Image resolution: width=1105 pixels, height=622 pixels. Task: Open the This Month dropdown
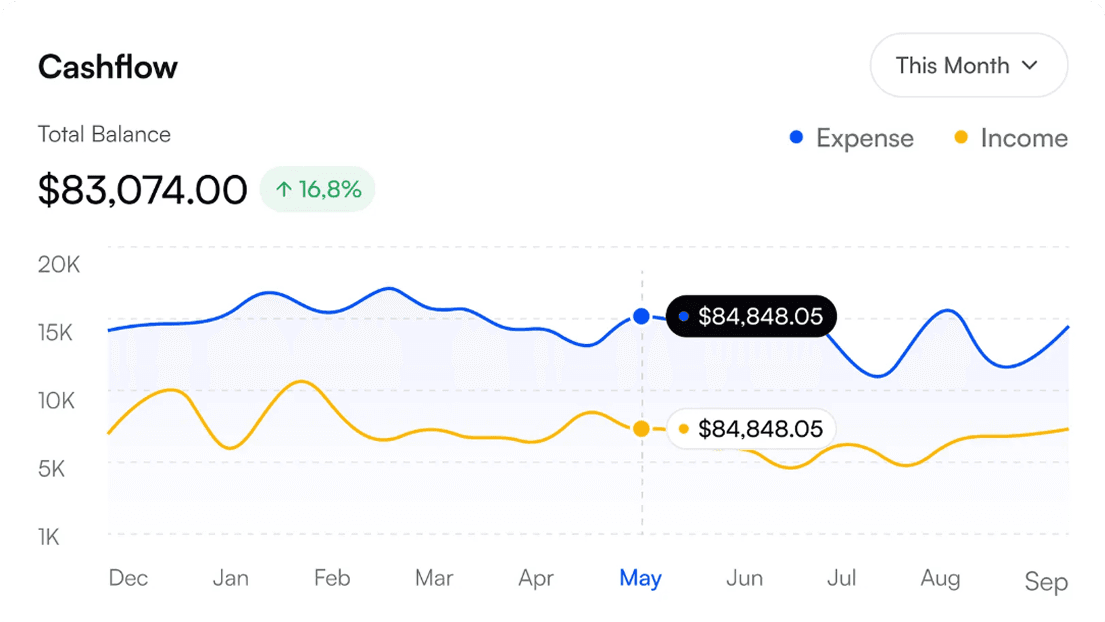pyautogui.click(x=968, y=66)
